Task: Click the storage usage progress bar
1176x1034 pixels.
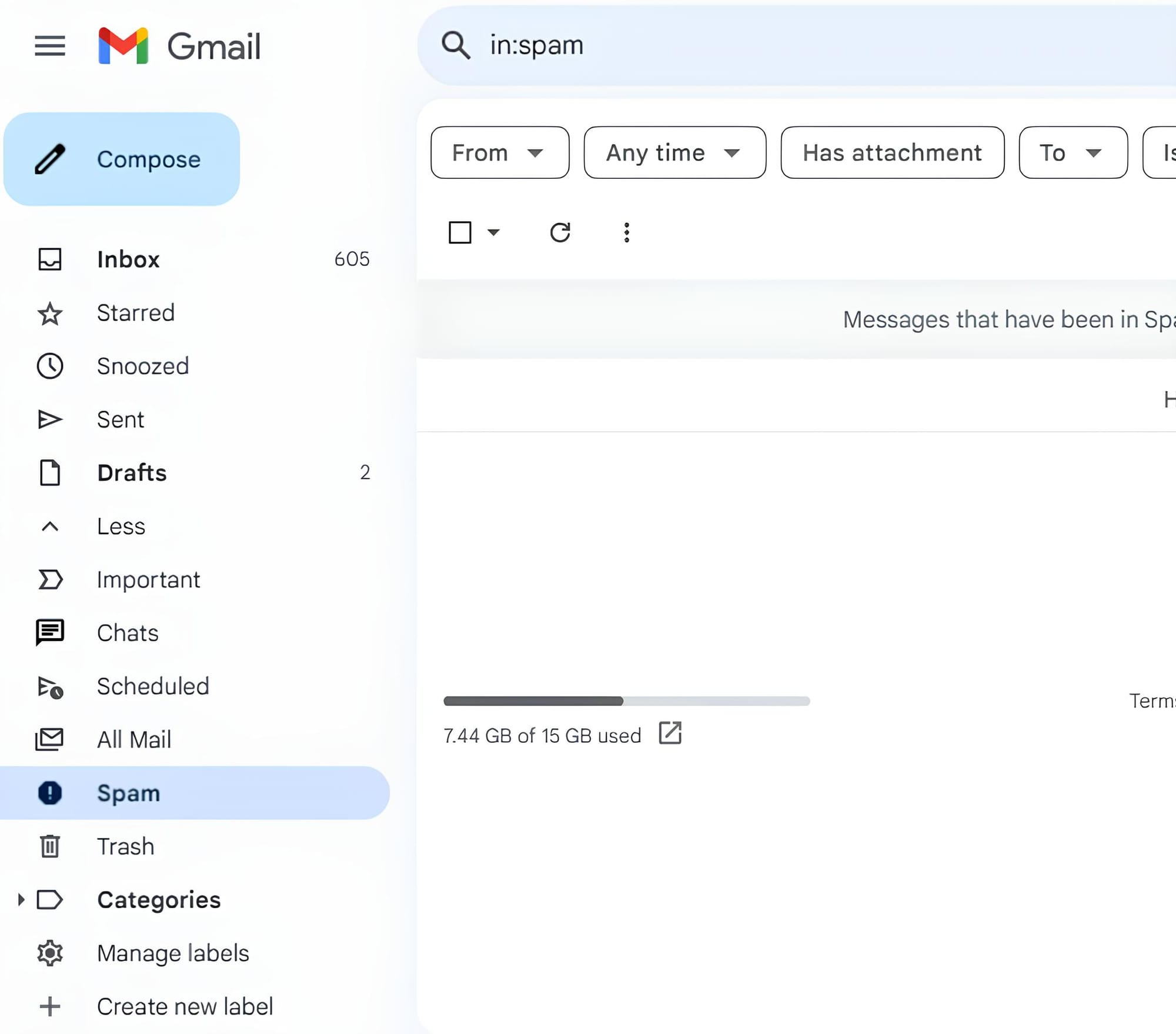Action: coord(626,701)
